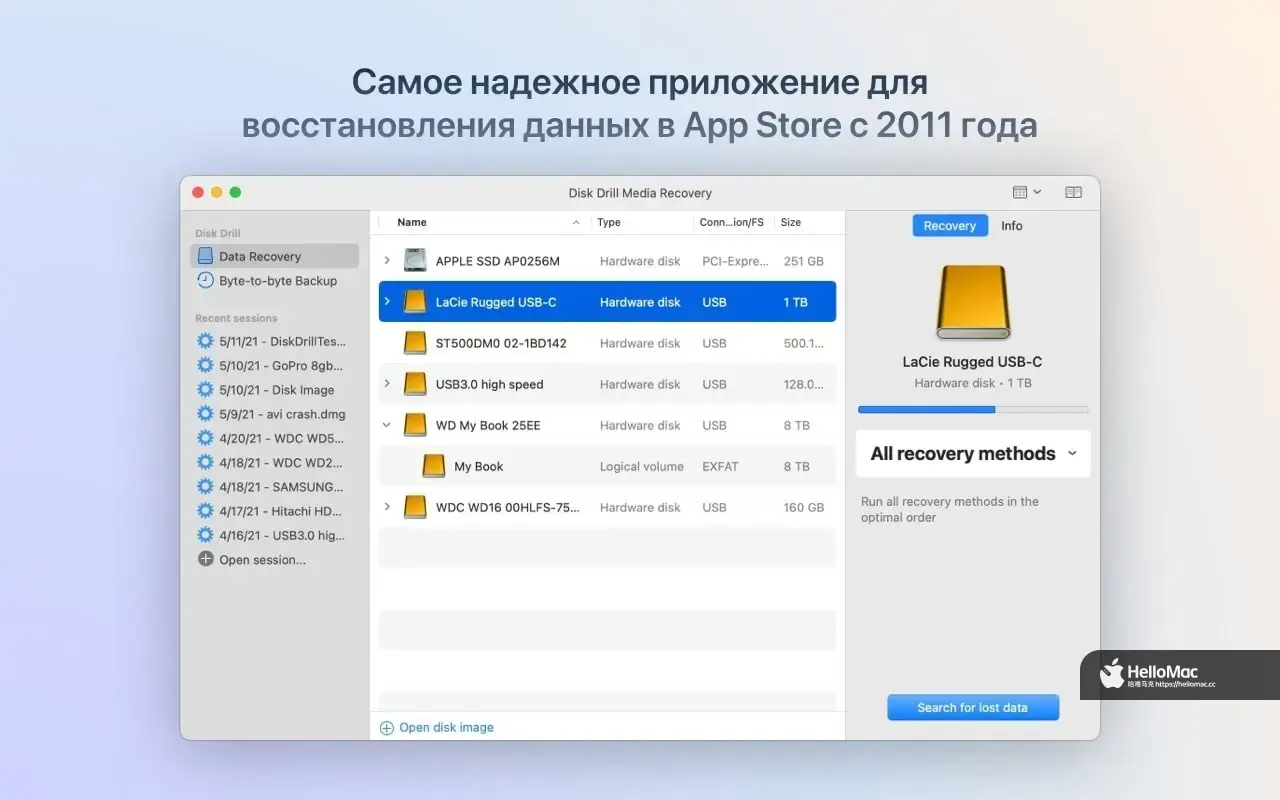Click the large LaCie drive image in panel
The image size is (1280, 800).
click(973, 302)
